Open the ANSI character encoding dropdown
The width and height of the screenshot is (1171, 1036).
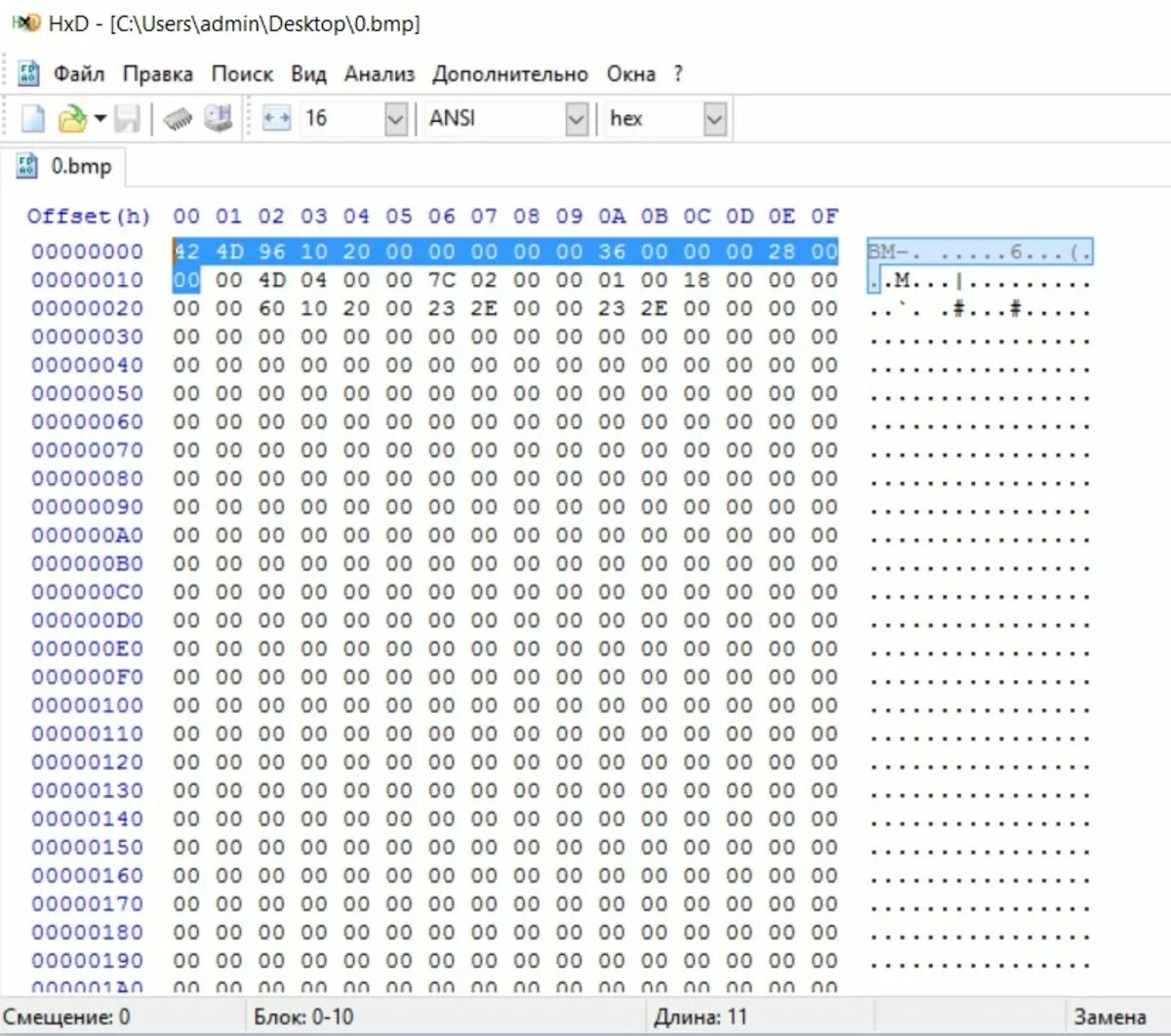576,117
